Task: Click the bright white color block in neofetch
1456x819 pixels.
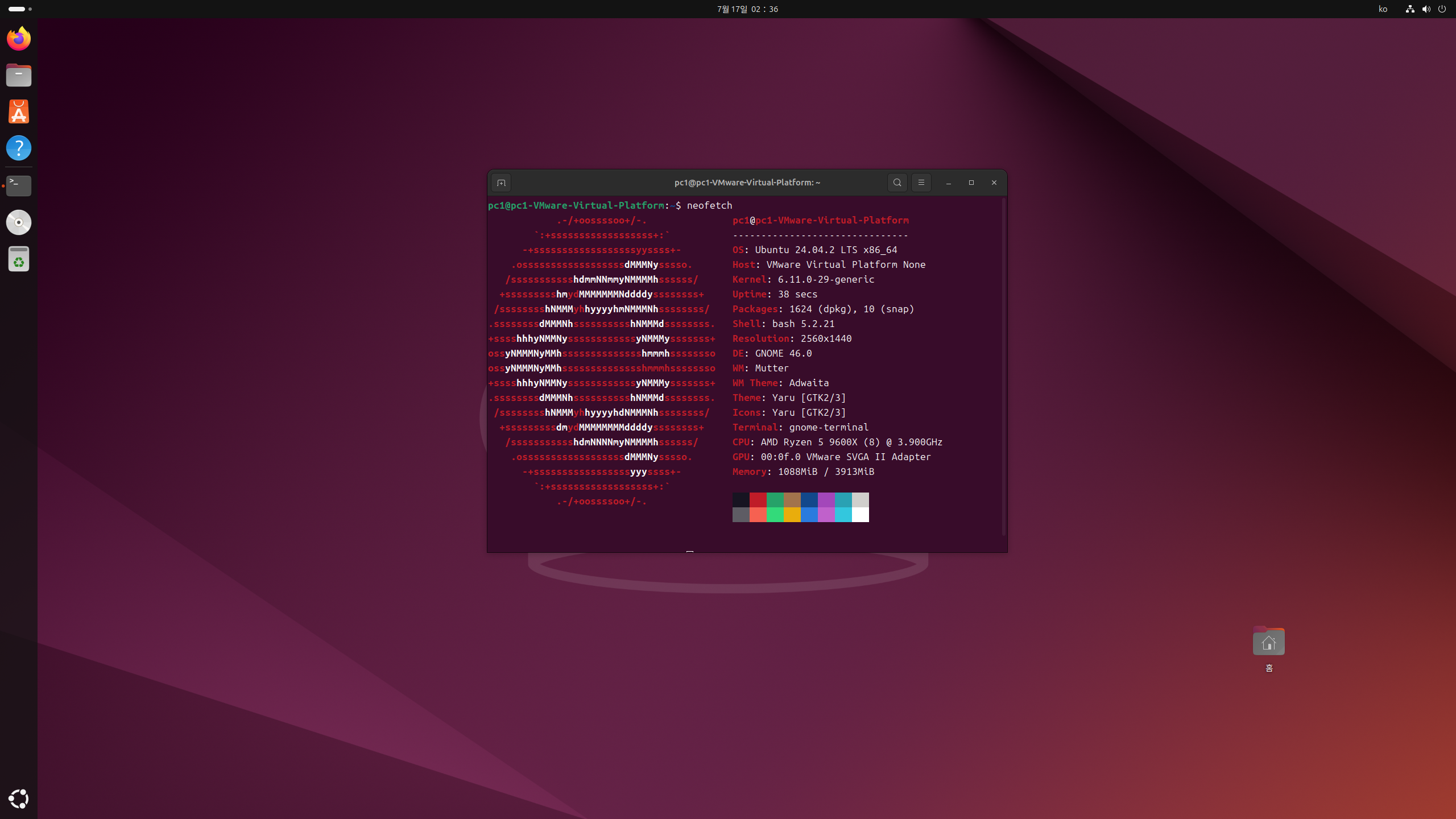Action: [861, 515]
